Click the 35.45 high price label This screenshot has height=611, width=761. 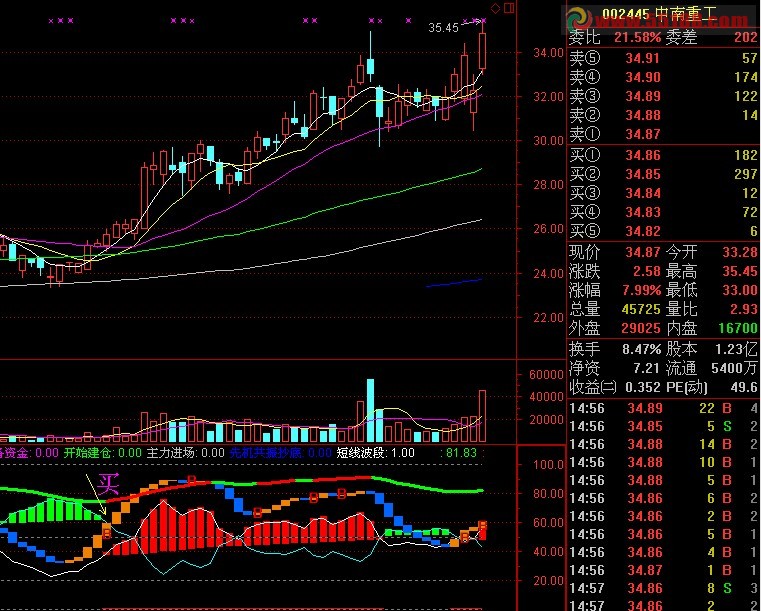click(443, 28)
